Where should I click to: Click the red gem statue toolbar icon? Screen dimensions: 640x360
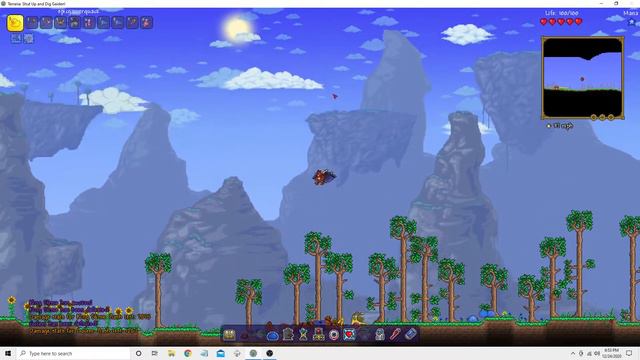coord(318,335)
